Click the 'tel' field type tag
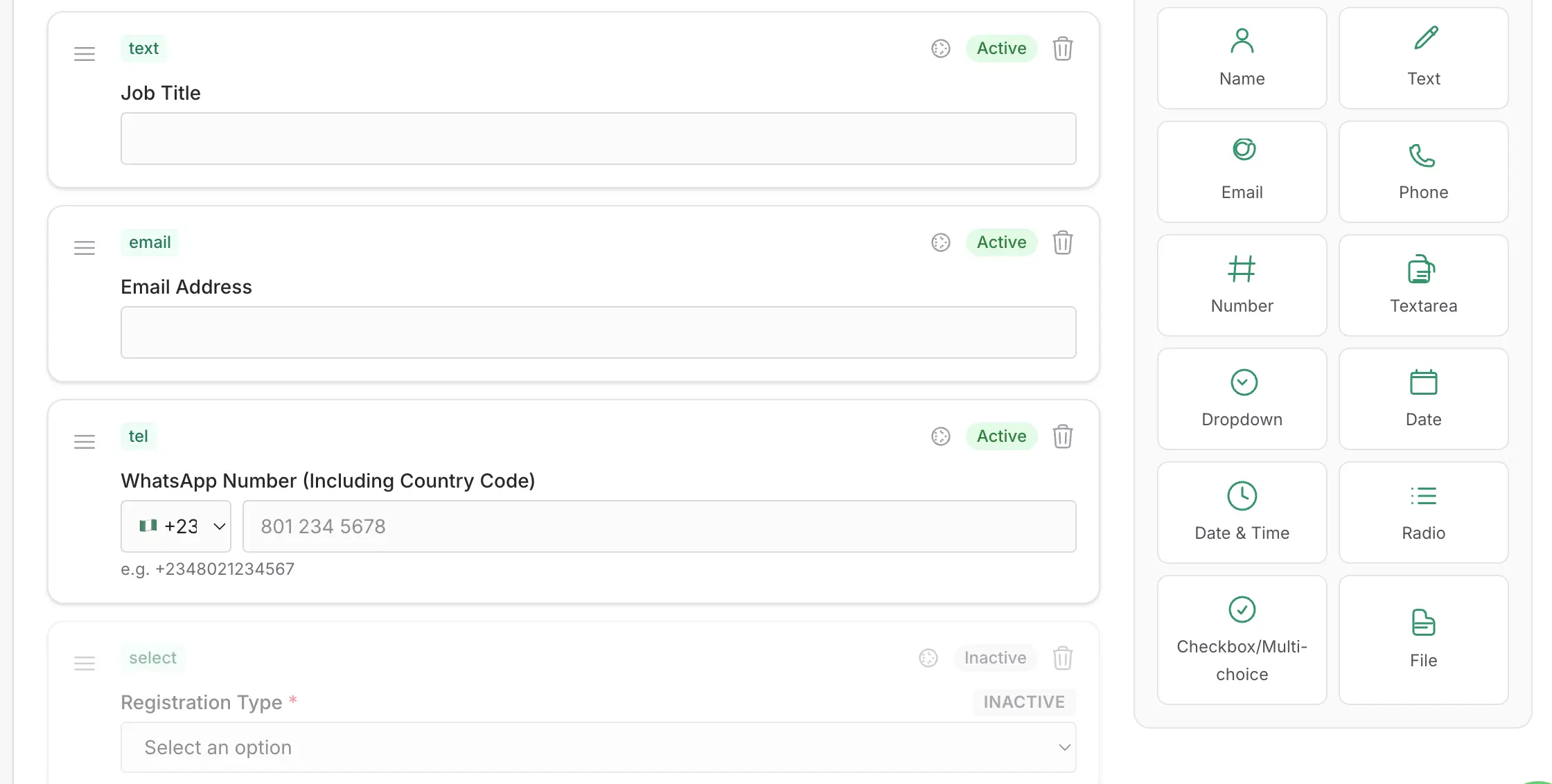This screenshot has height=784, width=1552. 138,436
